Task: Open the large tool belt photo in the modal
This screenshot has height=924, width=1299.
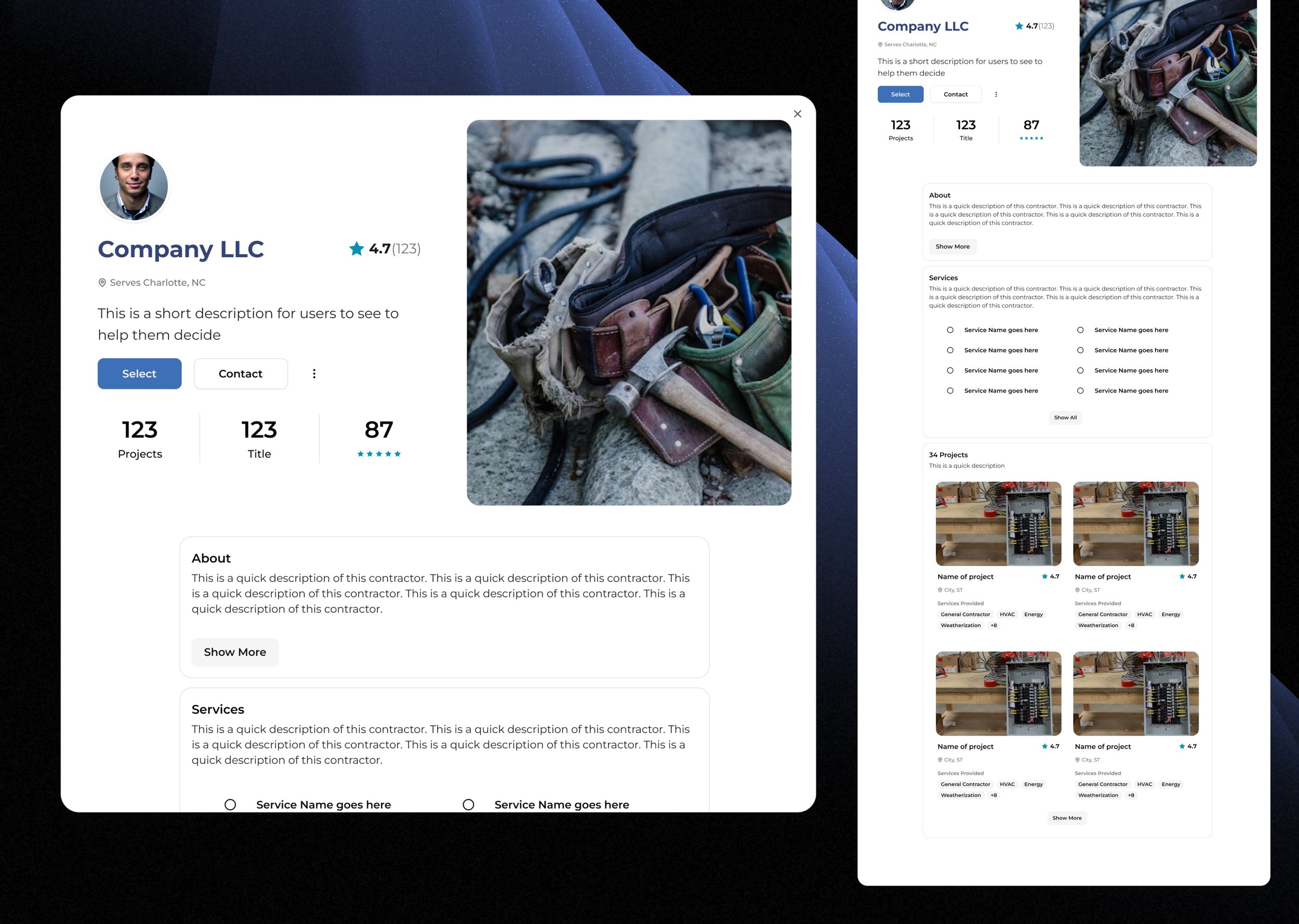Action: [x=629, y=312]
